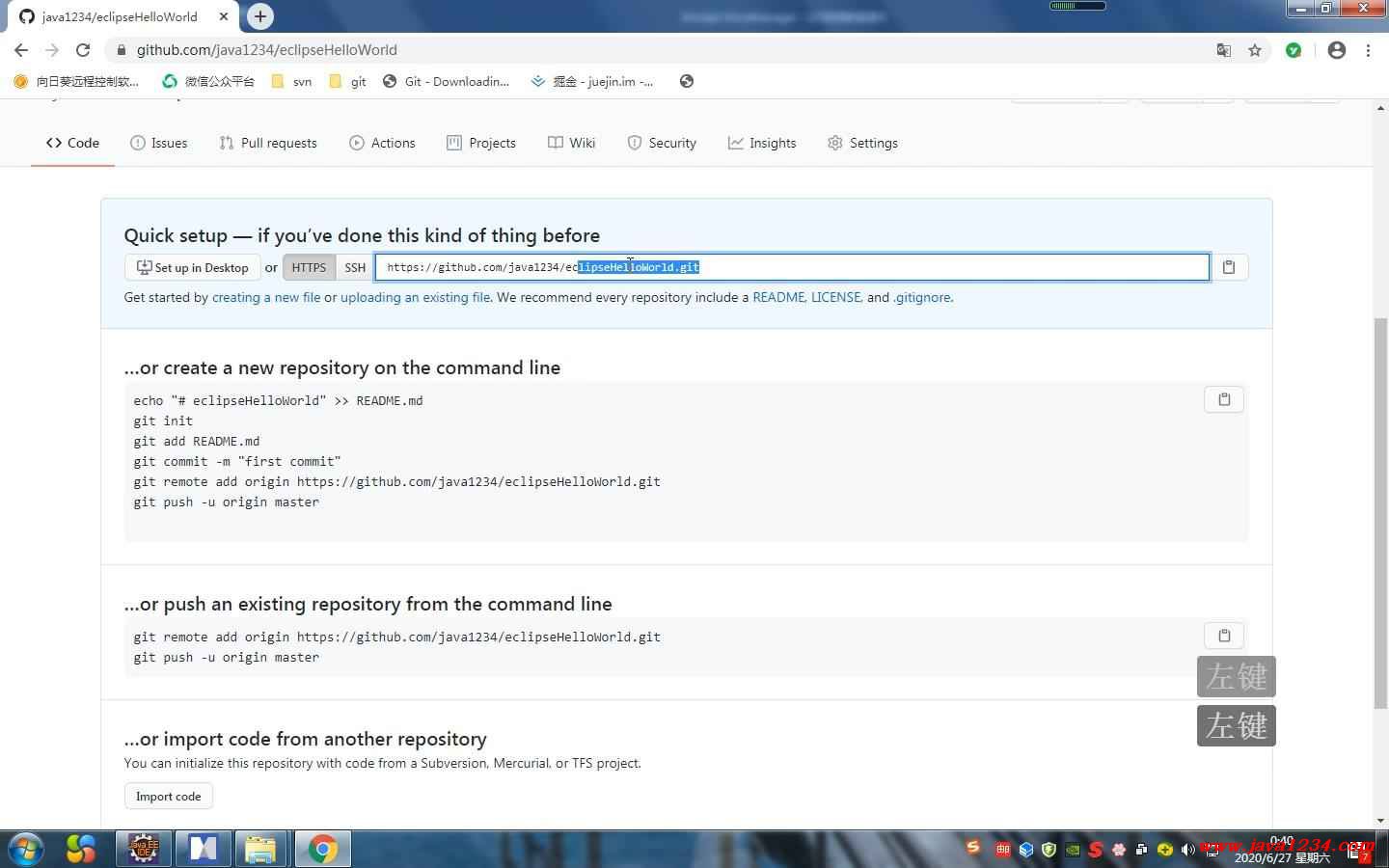Viewport: 1389px width, 868px height.
Task: Switch to the Actions tab
Action: click(382, 143)
